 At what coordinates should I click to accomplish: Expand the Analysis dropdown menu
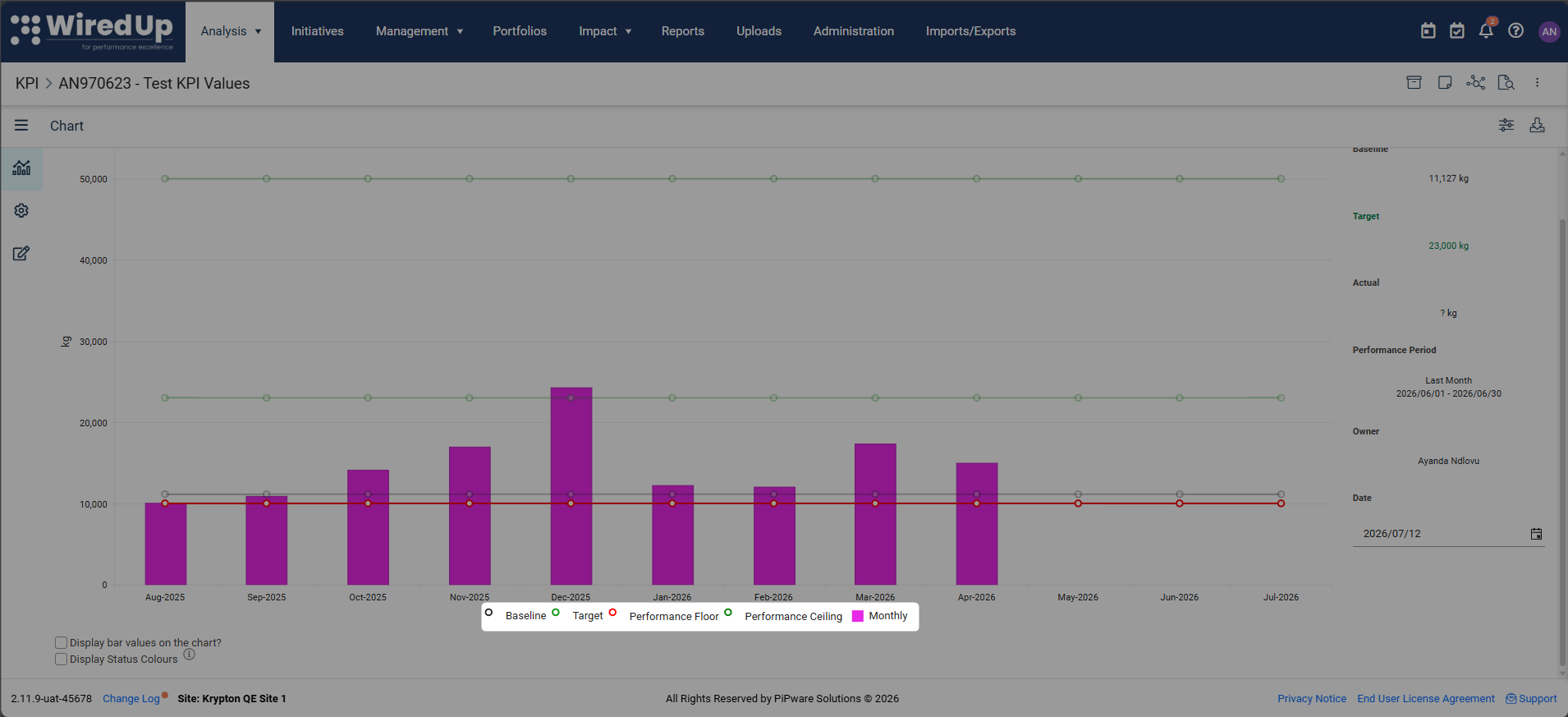click(230, 31)
